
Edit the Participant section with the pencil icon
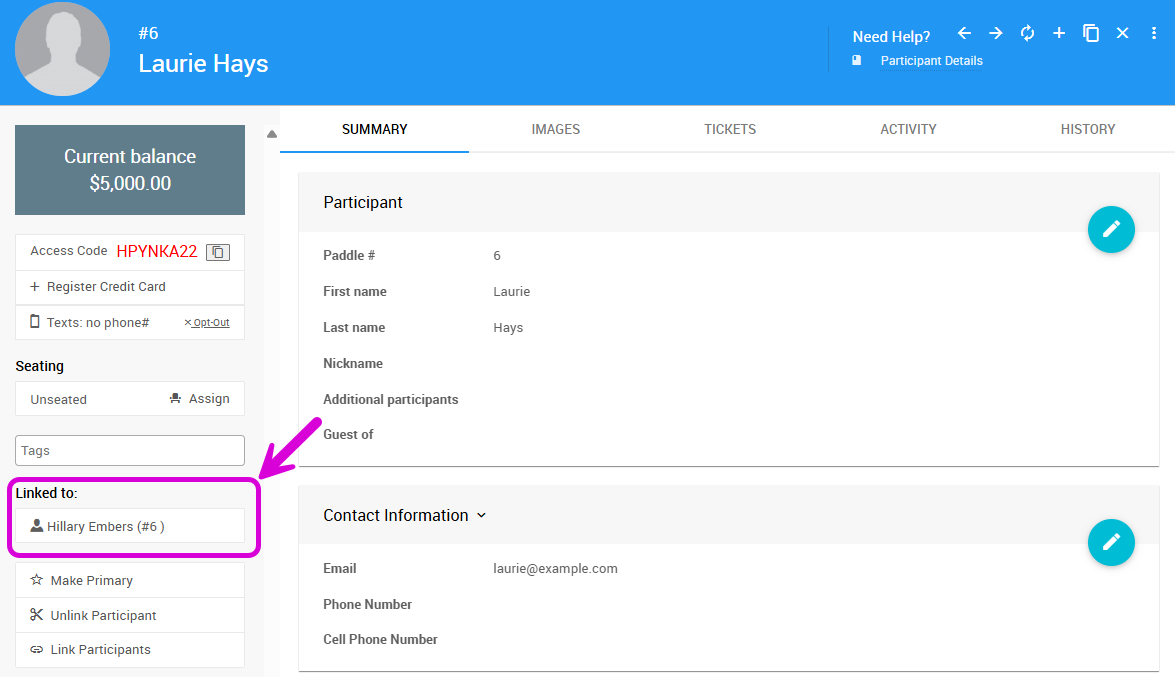click(1111, 229)
